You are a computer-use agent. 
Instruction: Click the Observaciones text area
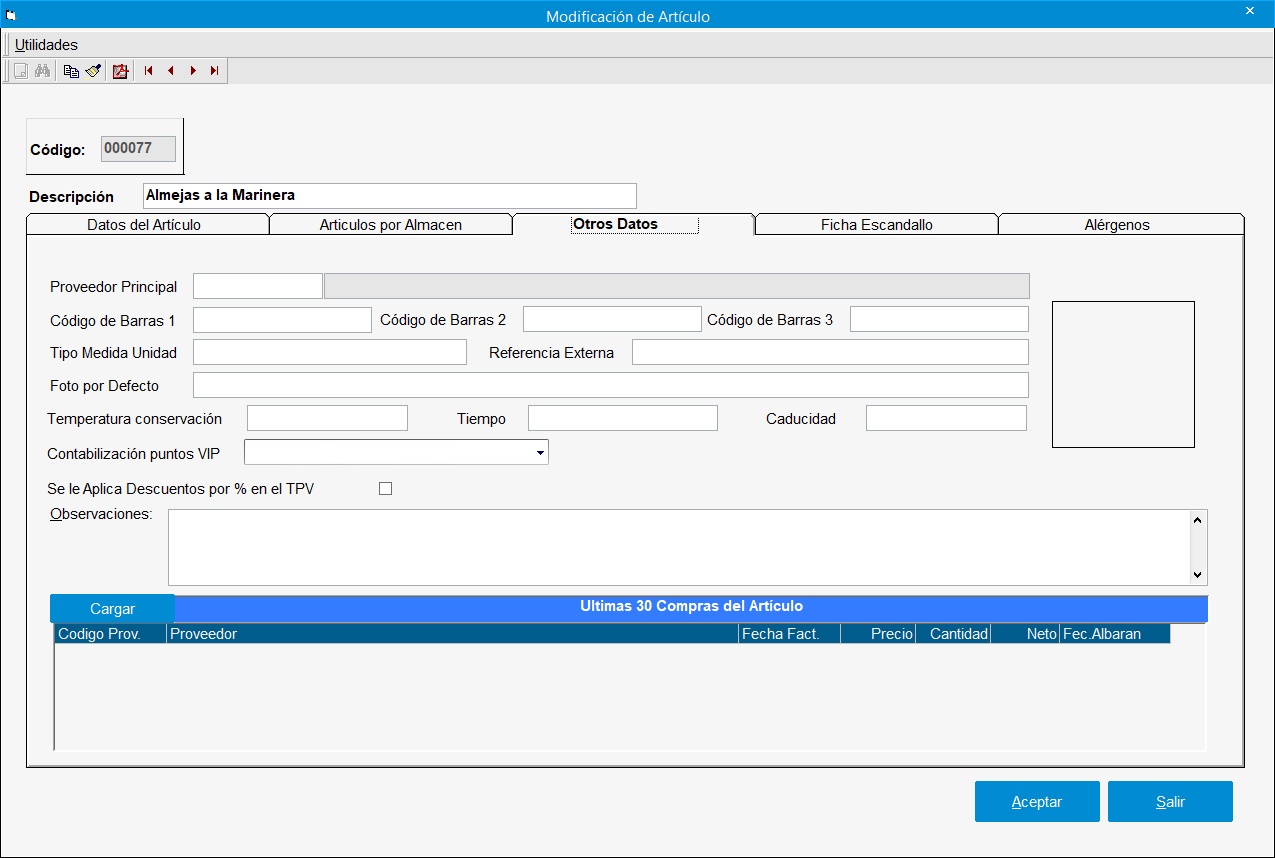tap(679, 547)
